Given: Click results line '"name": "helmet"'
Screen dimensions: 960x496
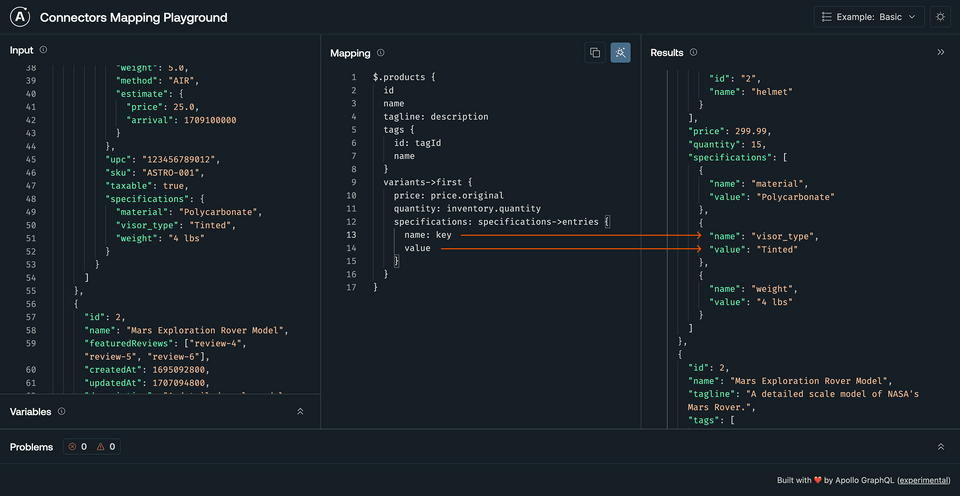Looking at the screenshot, I should [752, 92].
